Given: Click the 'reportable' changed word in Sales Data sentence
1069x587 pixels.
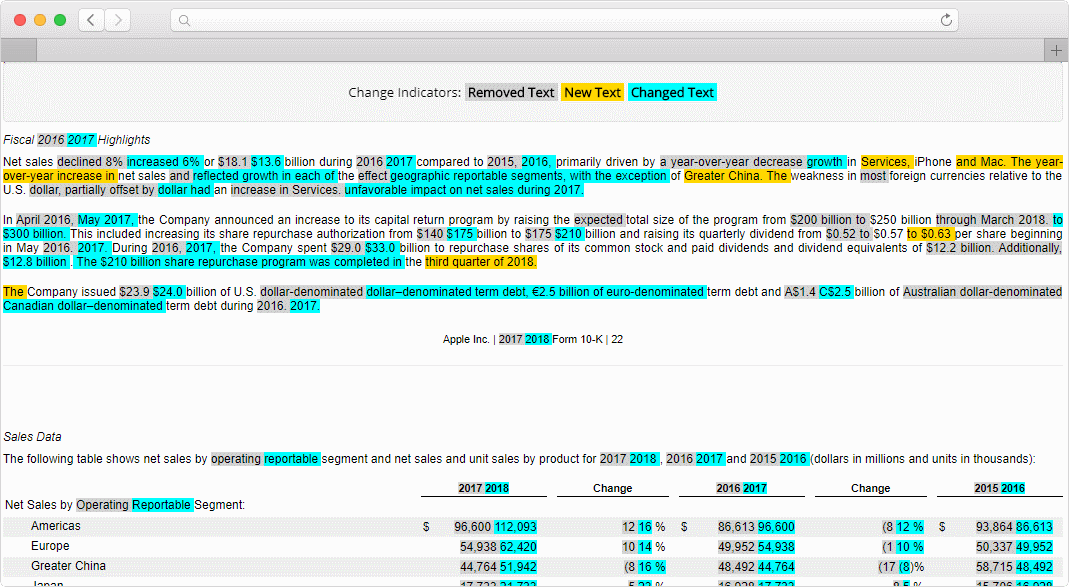Looking at the screenshot, I should click(x=291, y=459).
